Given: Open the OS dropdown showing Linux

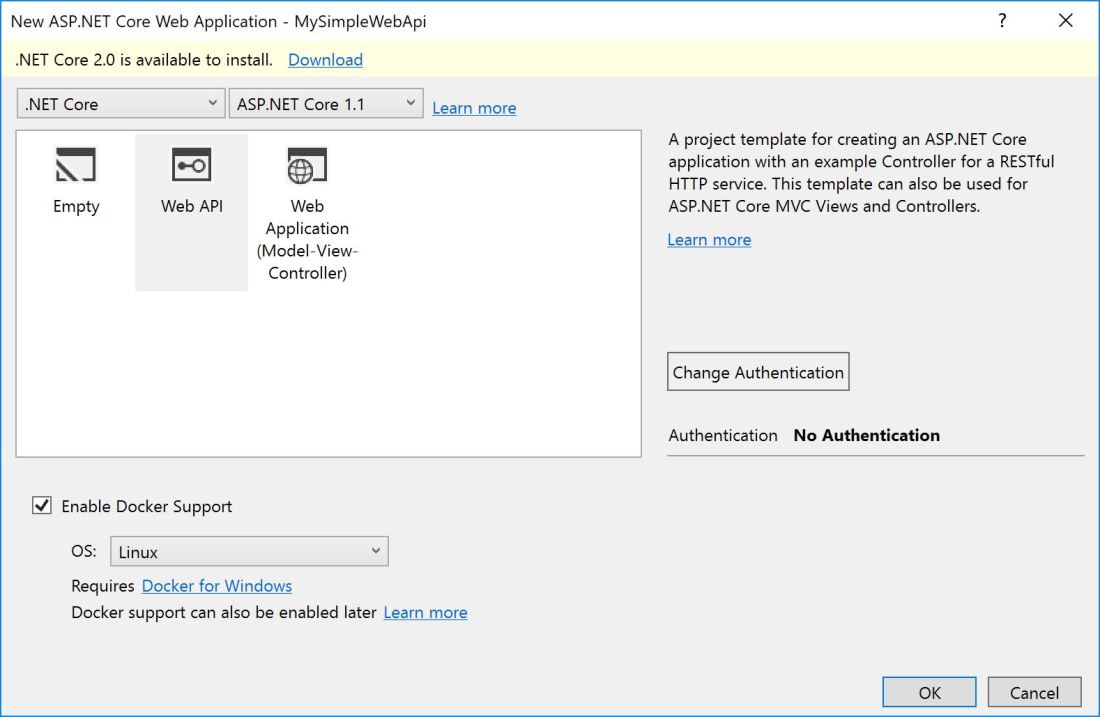Looking at the screenshot, I should [249, 551].
